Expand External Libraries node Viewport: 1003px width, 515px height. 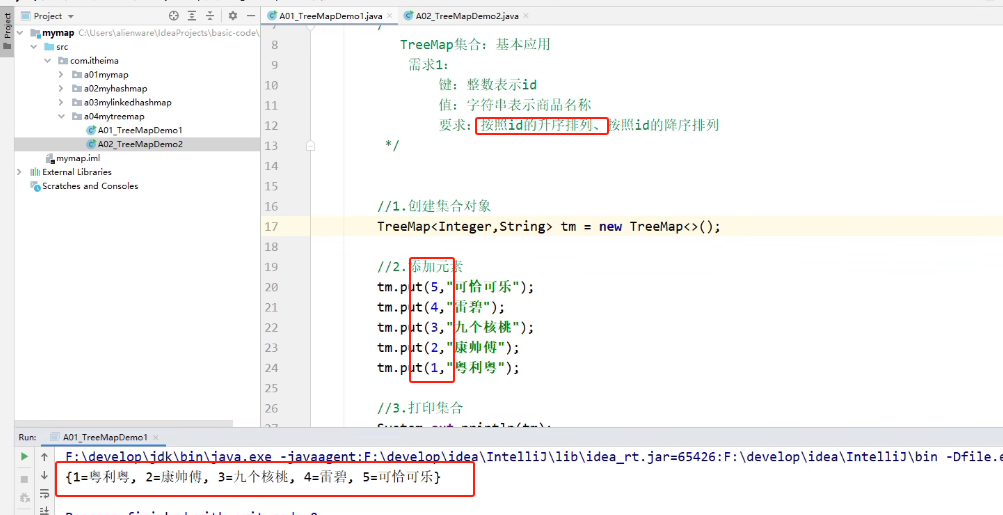(x=20, y=172)
